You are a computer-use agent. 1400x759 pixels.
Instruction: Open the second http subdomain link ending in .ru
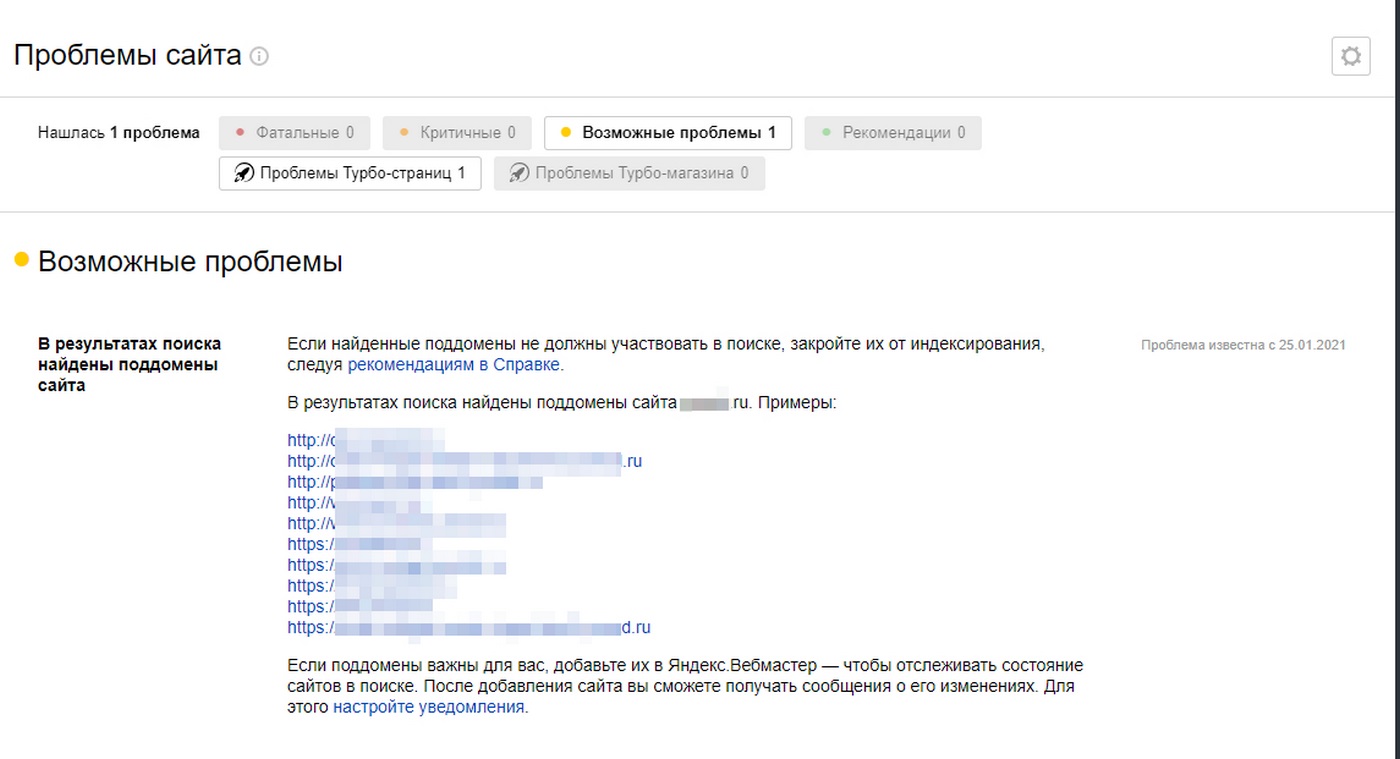(x=464, y=461)
